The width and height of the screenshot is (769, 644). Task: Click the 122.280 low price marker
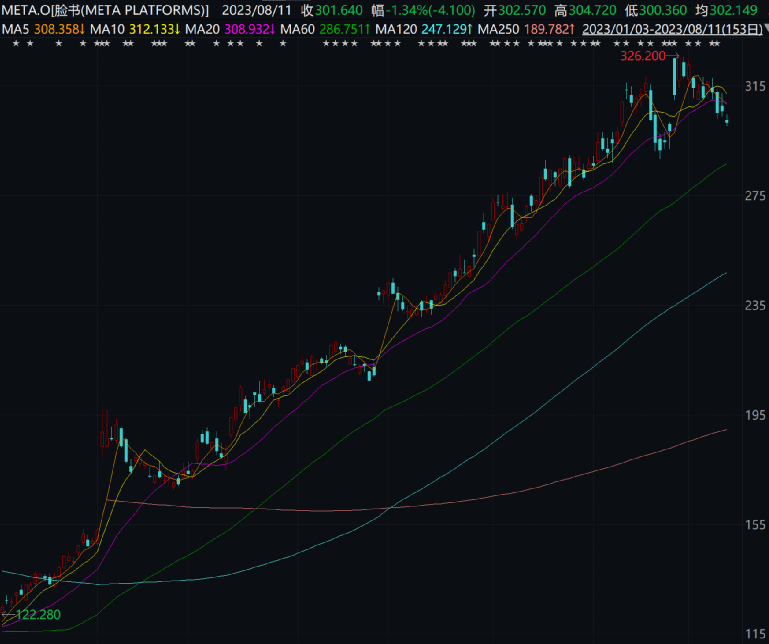33,612
